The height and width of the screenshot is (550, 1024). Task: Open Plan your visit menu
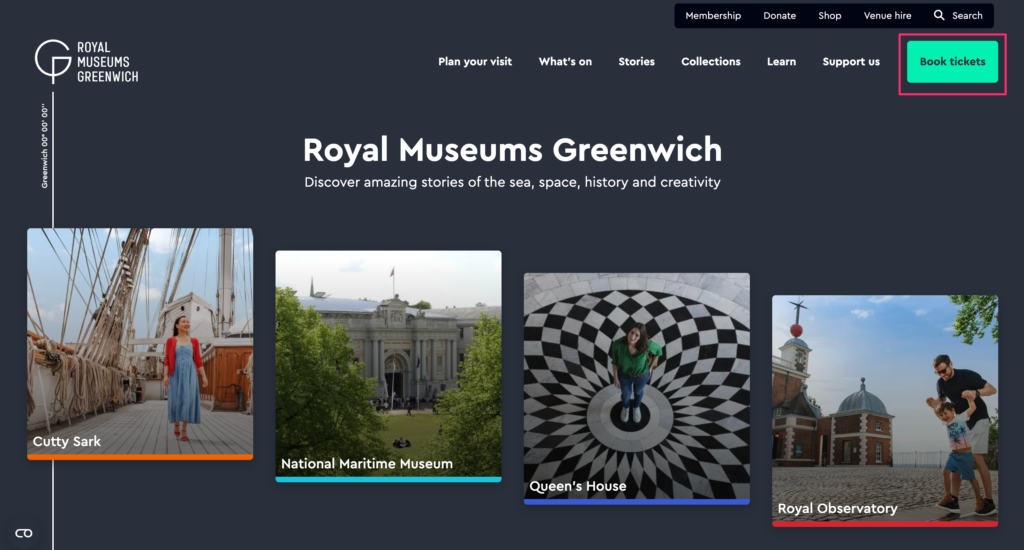point(475,61)
